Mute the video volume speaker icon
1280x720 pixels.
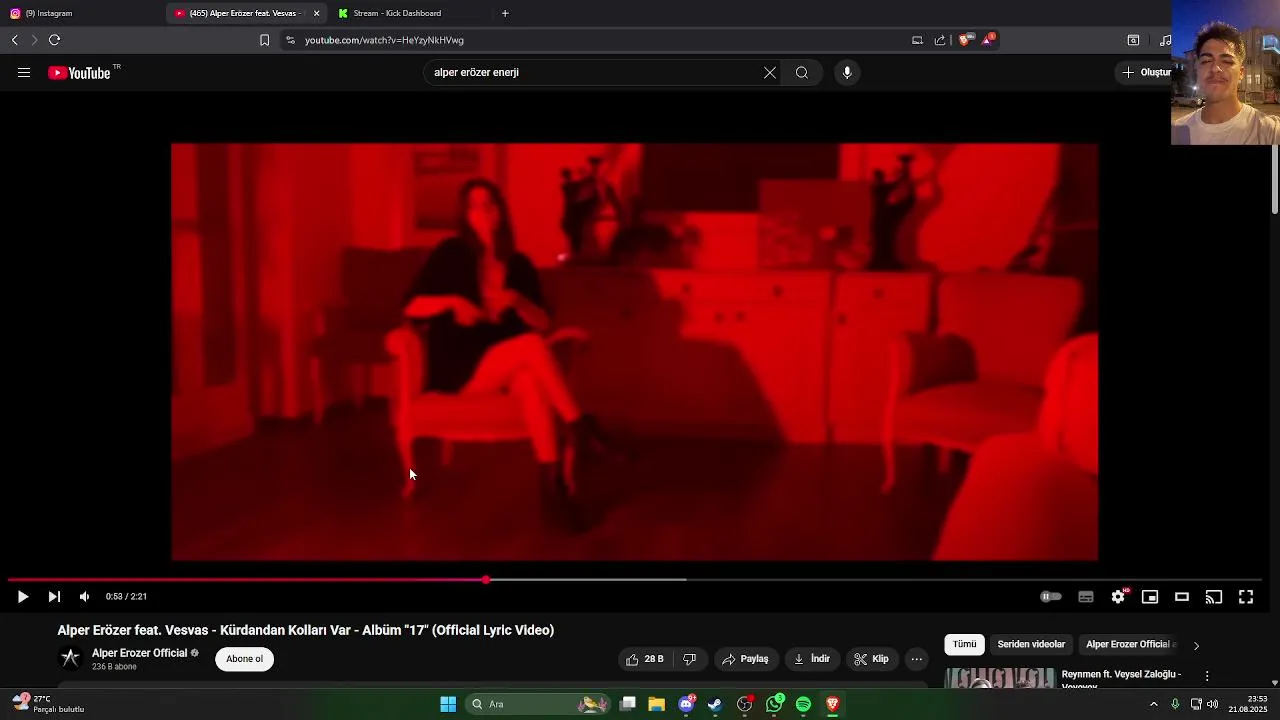(84, 597)
